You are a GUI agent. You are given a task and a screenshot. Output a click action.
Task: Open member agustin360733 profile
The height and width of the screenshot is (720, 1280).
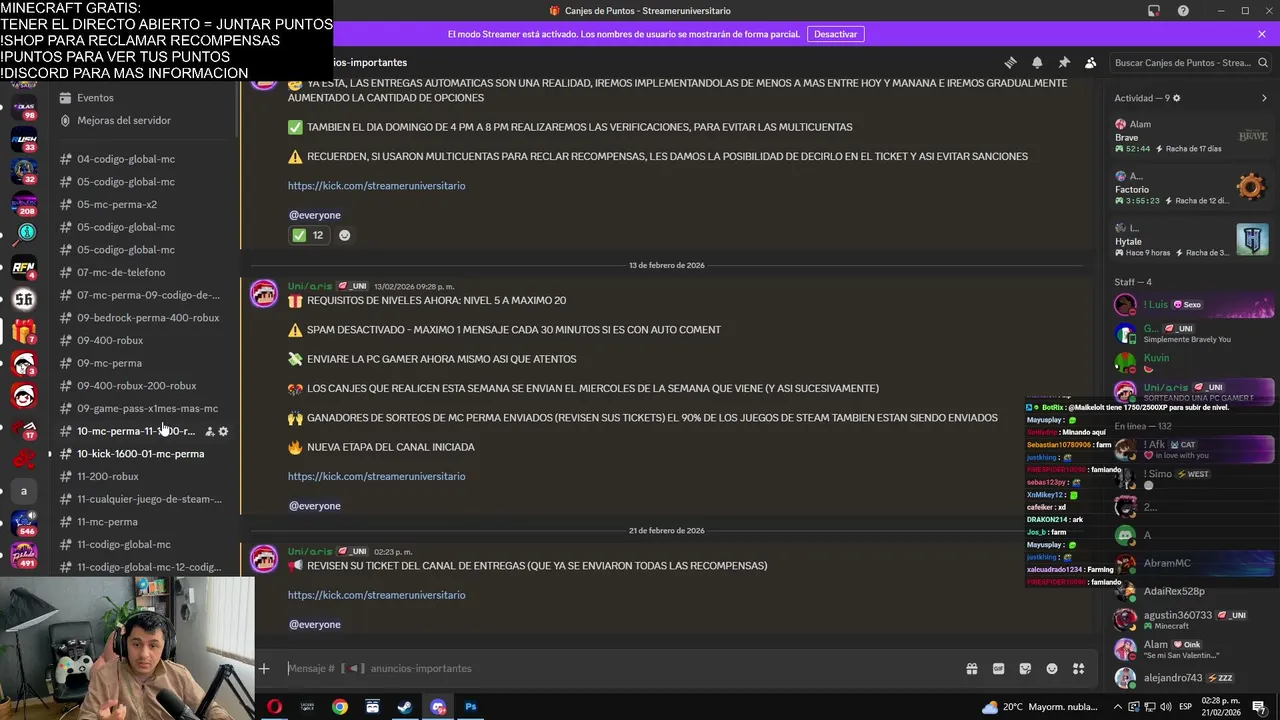[x=1192, y=620]
